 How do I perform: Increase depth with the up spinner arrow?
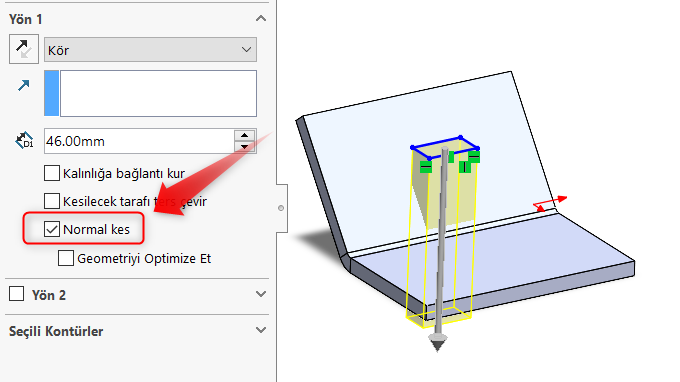click(245, 135)
